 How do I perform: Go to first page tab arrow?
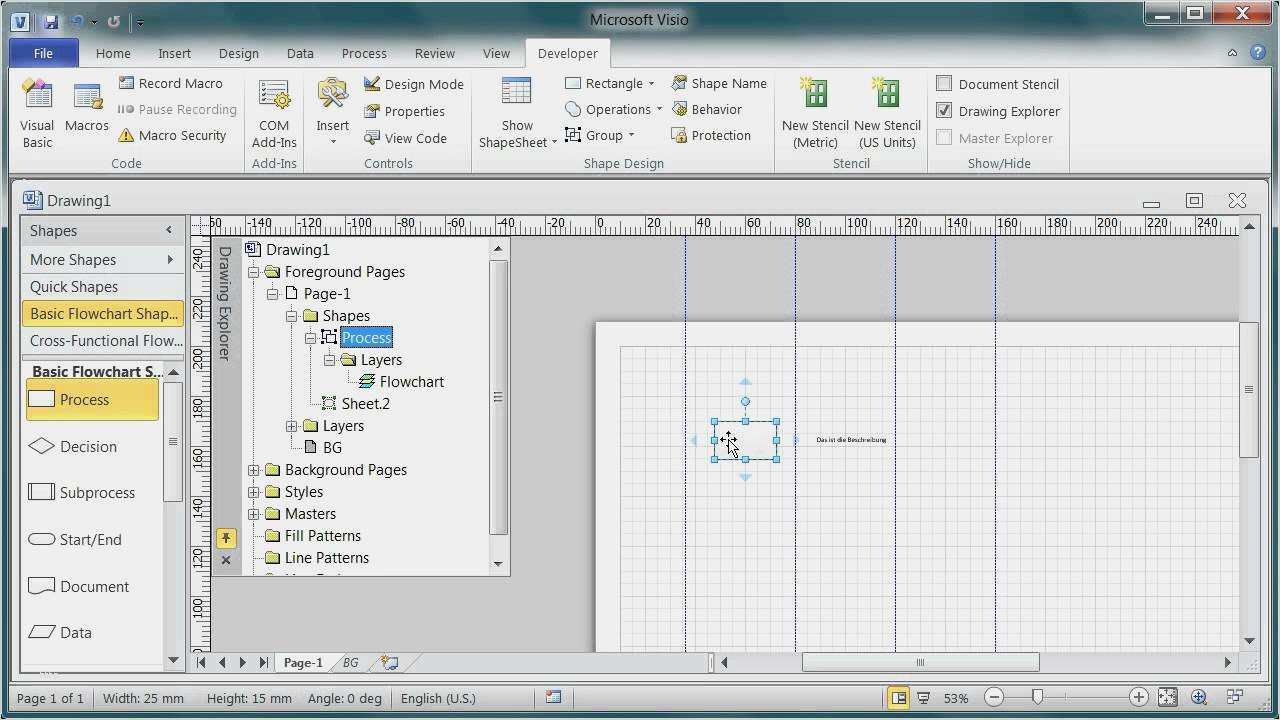coord(201,662)
